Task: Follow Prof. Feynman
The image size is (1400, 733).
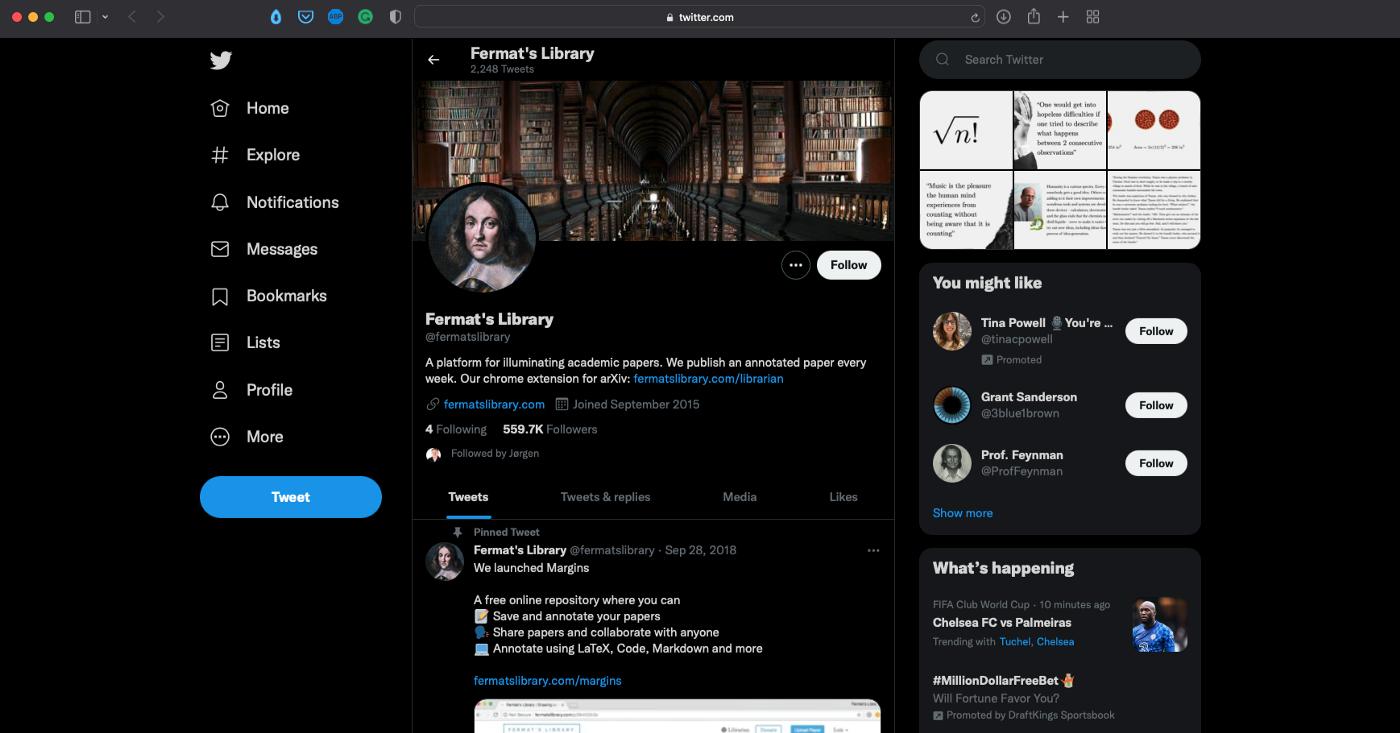Action: (x=1155, y=463)
